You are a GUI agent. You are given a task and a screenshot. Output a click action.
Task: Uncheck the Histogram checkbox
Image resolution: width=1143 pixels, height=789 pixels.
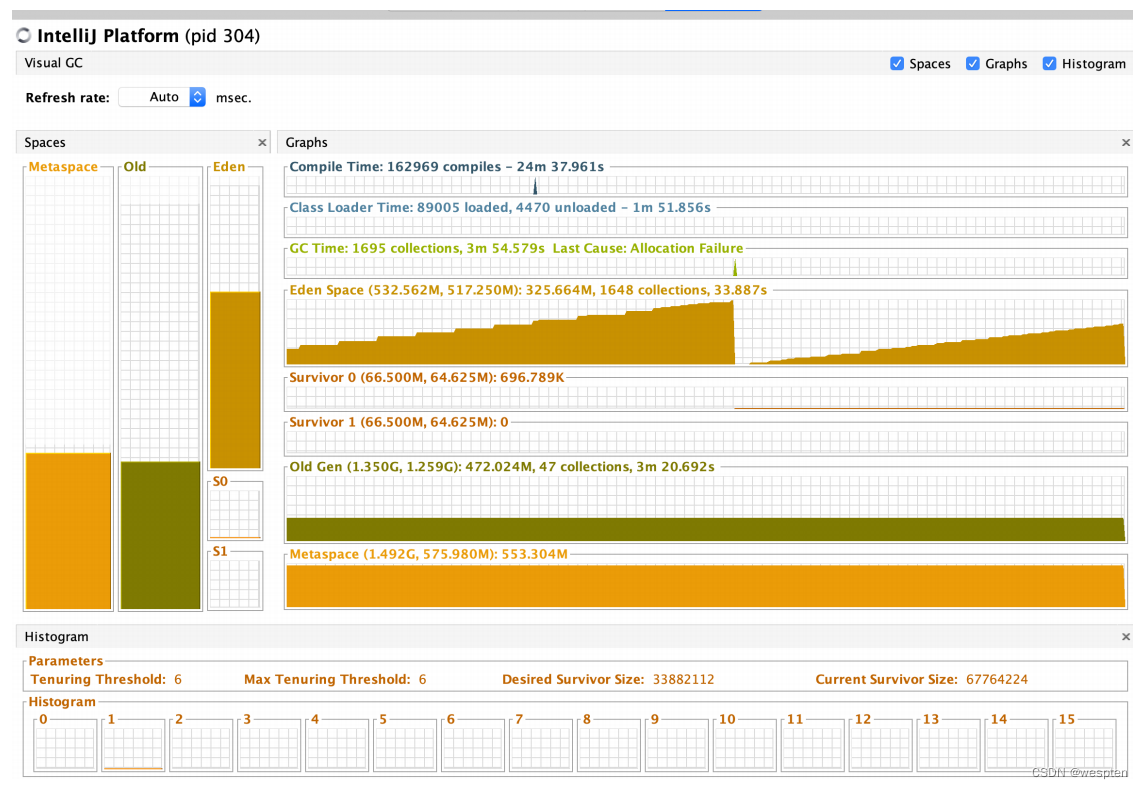pyautogui.click(x=1049, y=63)
